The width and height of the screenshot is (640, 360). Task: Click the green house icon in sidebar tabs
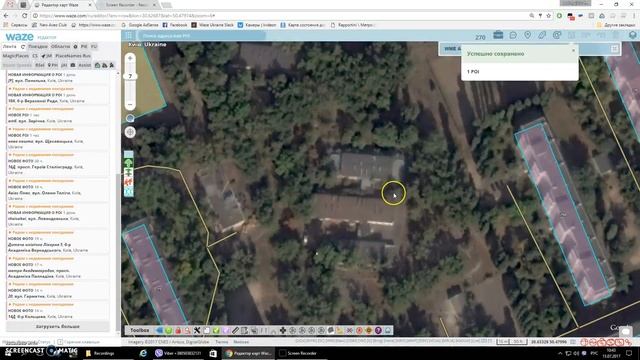coord(98,65)
